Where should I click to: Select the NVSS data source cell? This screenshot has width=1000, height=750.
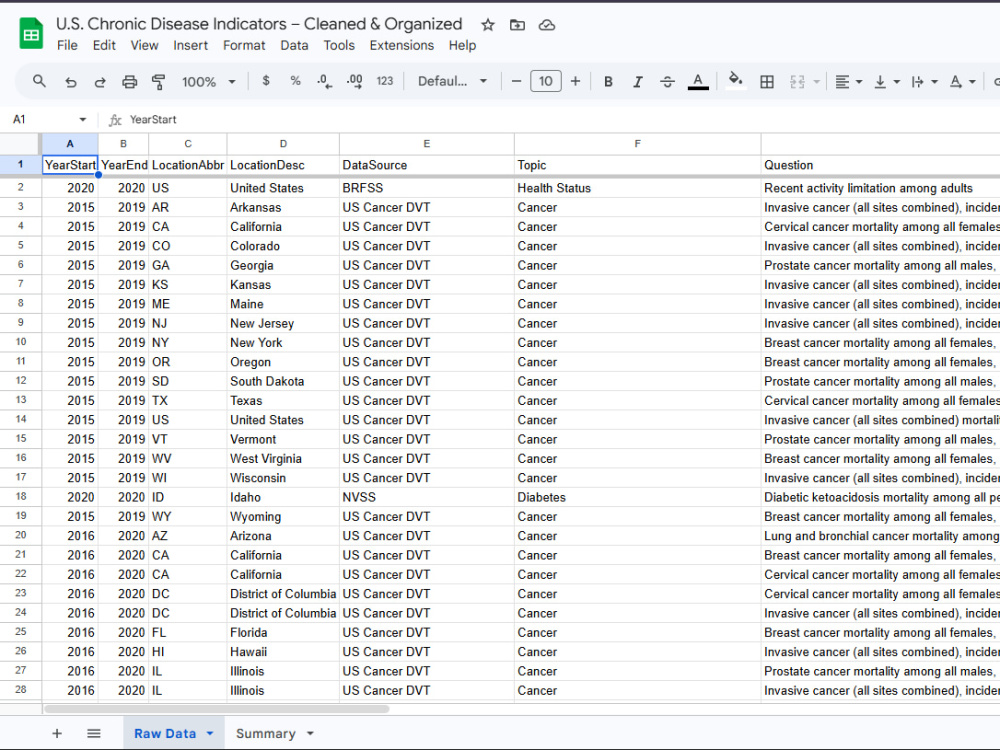(427, 497)
